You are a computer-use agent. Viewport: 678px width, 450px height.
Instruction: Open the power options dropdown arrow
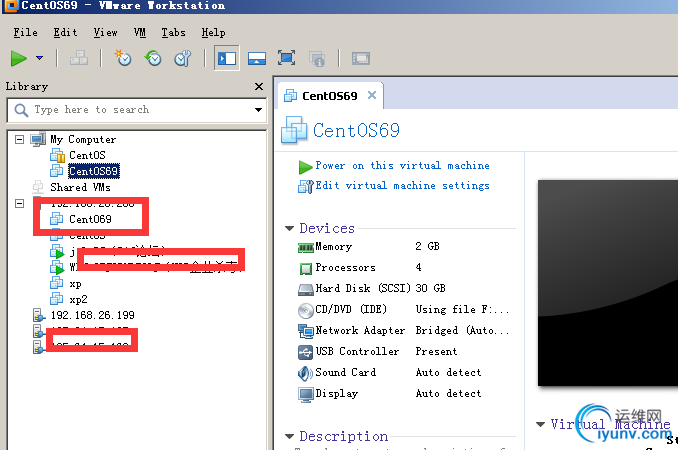coord(39,58)
